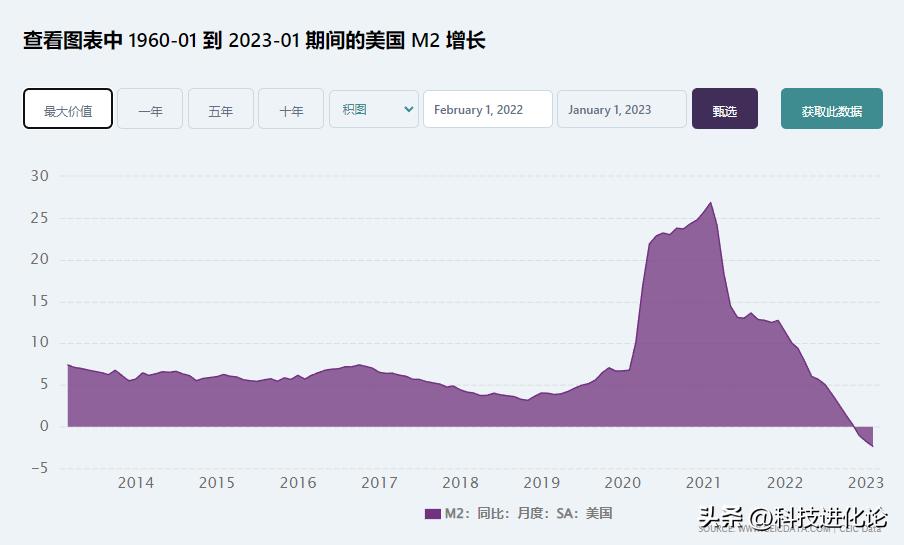Click the 25 y-axis value
Viewport: 904px width, 545px height.
[40, 218]
